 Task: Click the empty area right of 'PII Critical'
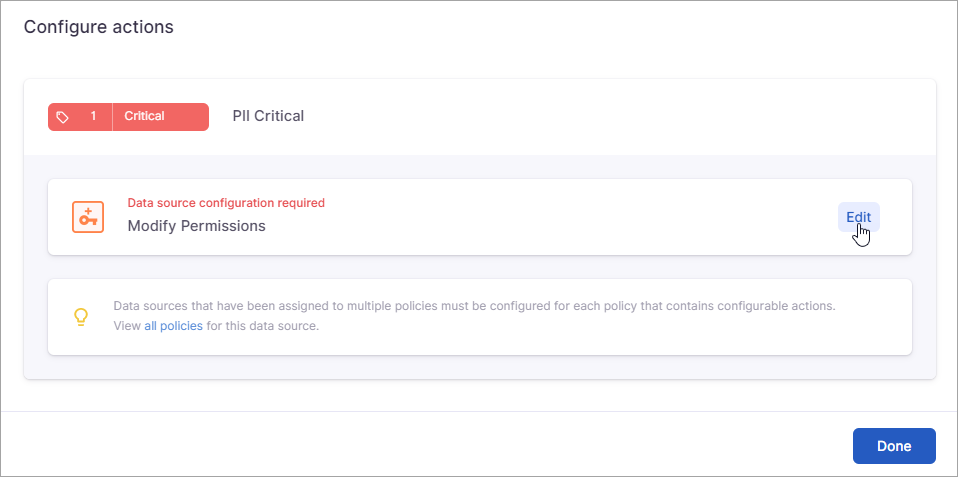[x=600, y=116]
